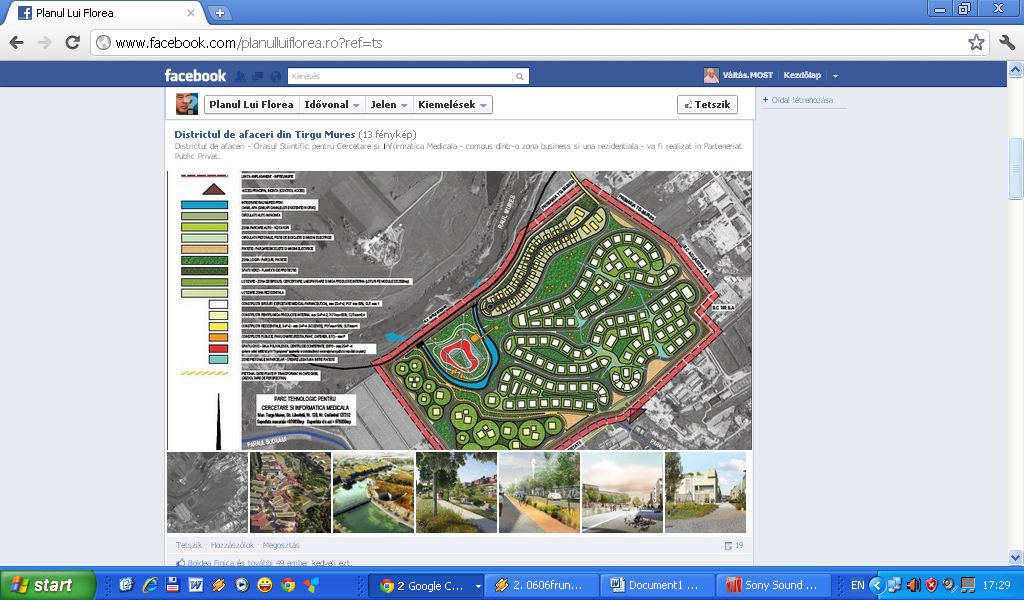Click the Facebook friend requests icon
Viewport: 1024px width, 600px height.
(x=241, y=76)
